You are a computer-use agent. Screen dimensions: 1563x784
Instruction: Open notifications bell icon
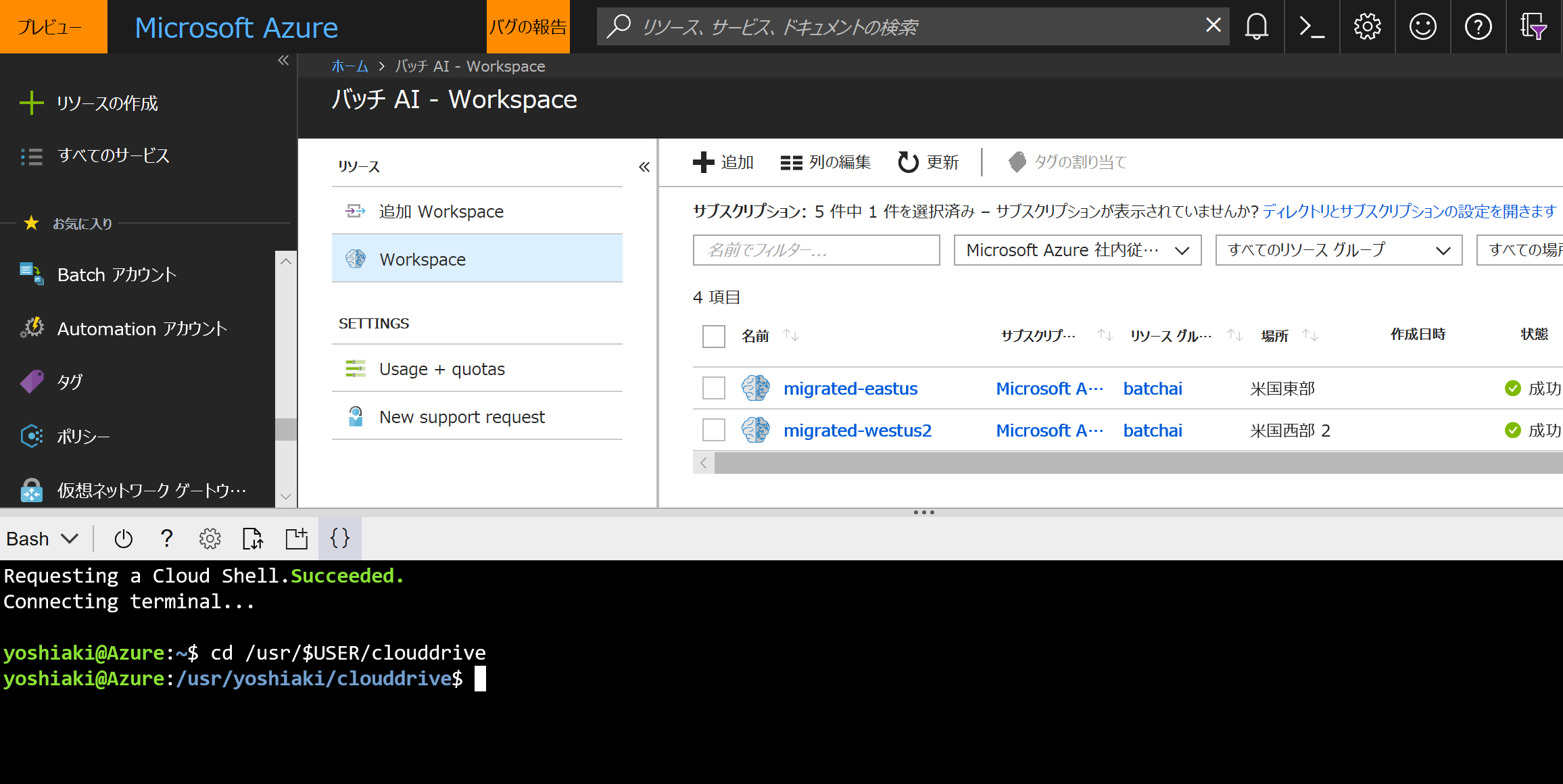1257,26
